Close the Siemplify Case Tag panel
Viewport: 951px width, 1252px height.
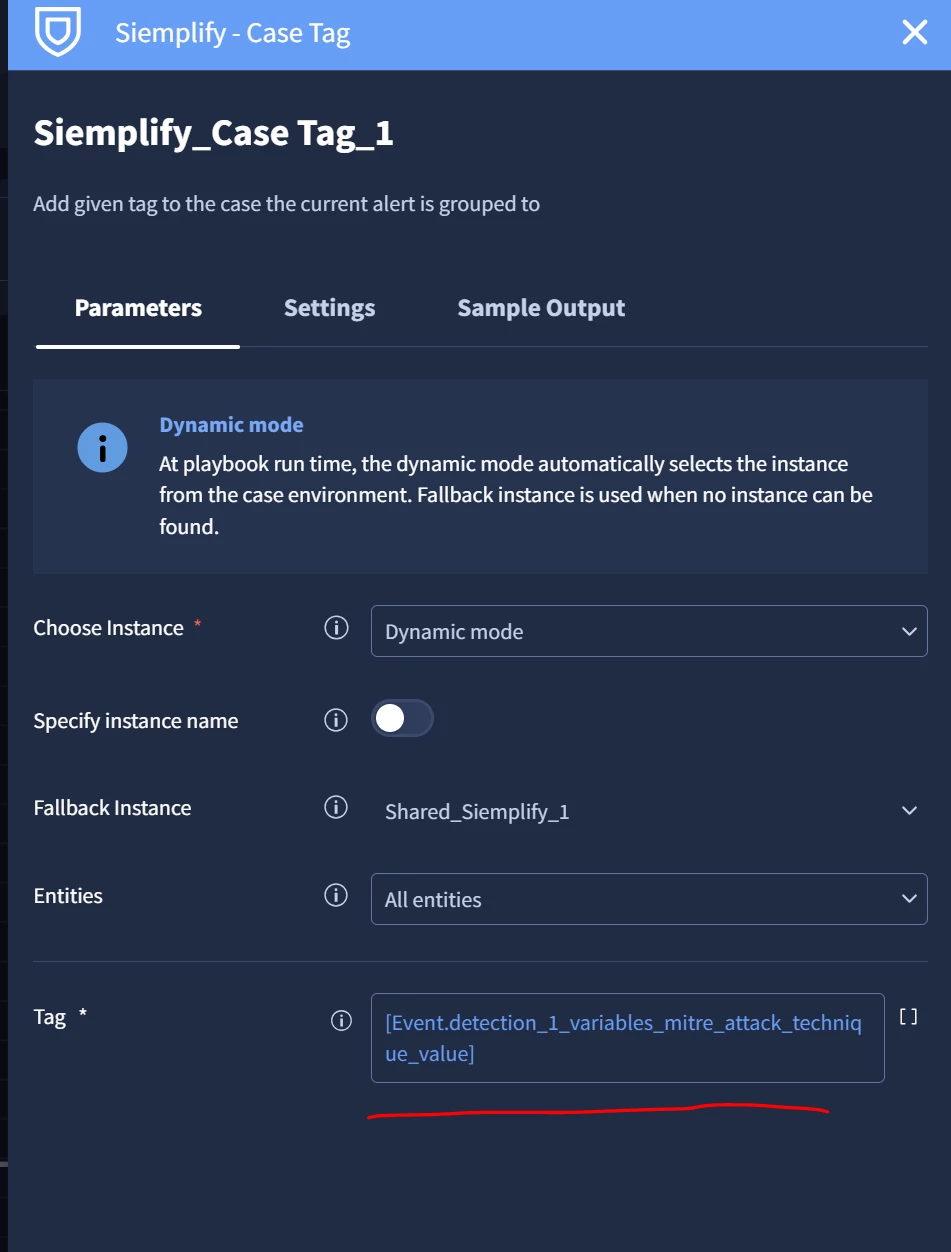(x=915, y=33)
